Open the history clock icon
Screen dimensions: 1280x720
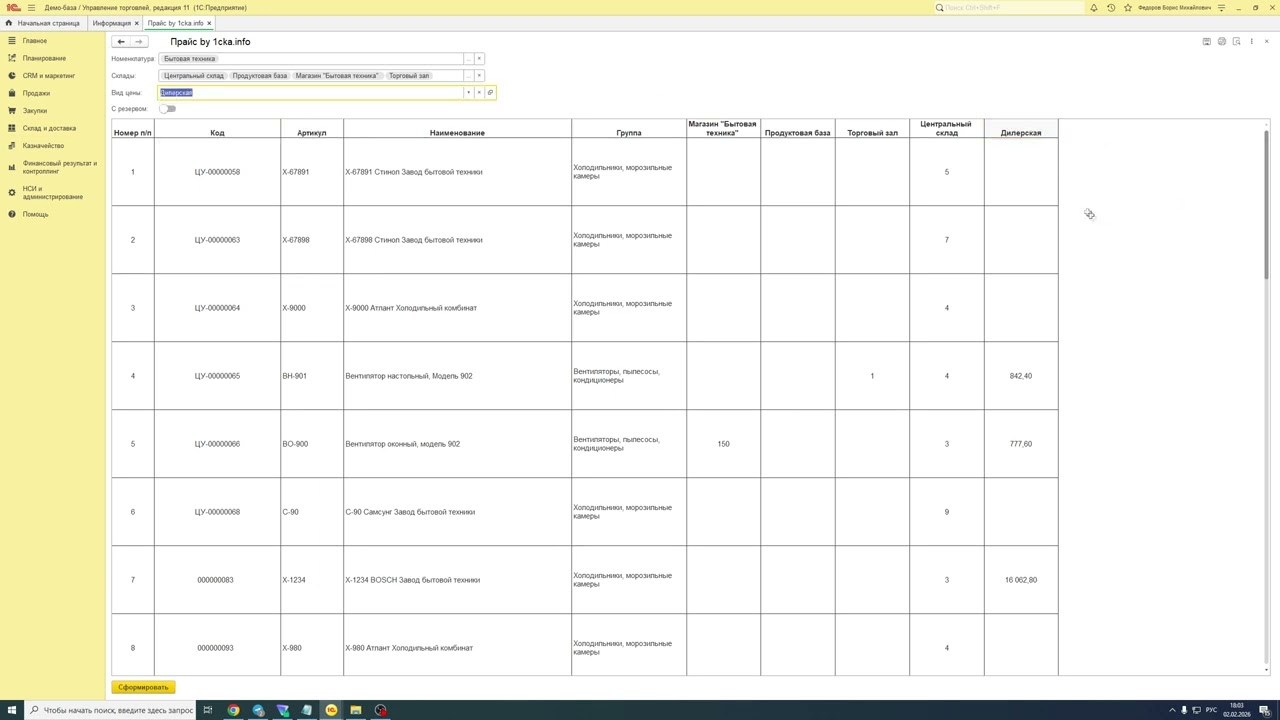(1110, 7)
